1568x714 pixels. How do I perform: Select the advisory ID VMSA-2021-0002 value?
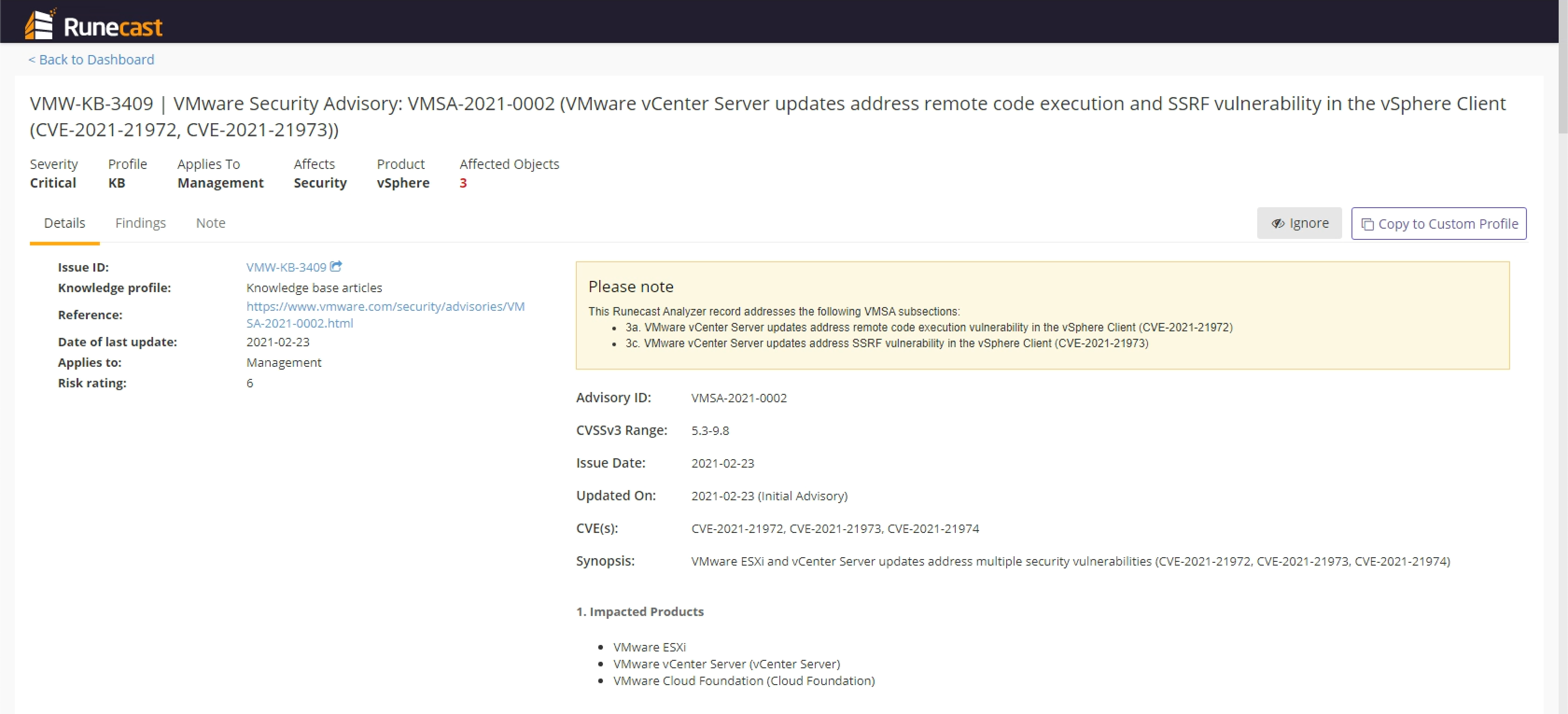pyautogui.click(x=739, y=398)
